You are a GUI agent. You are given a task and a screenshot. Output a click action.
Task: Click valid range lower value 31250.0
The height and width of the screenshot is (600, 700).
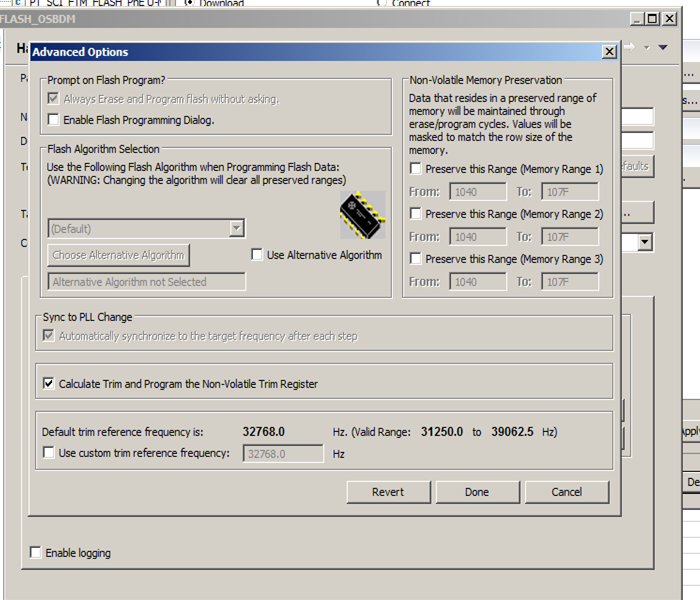pyautogui.click(x=442, y=432)
